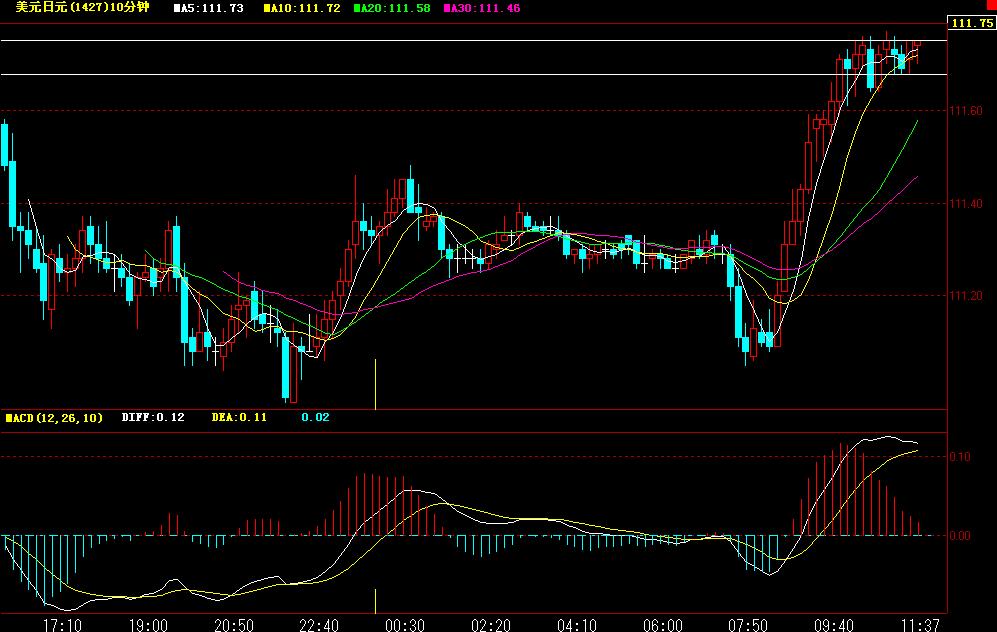Click the 0.00 MACD axis label
Screen dimensions: 997x632
click(x=960, y=536)
